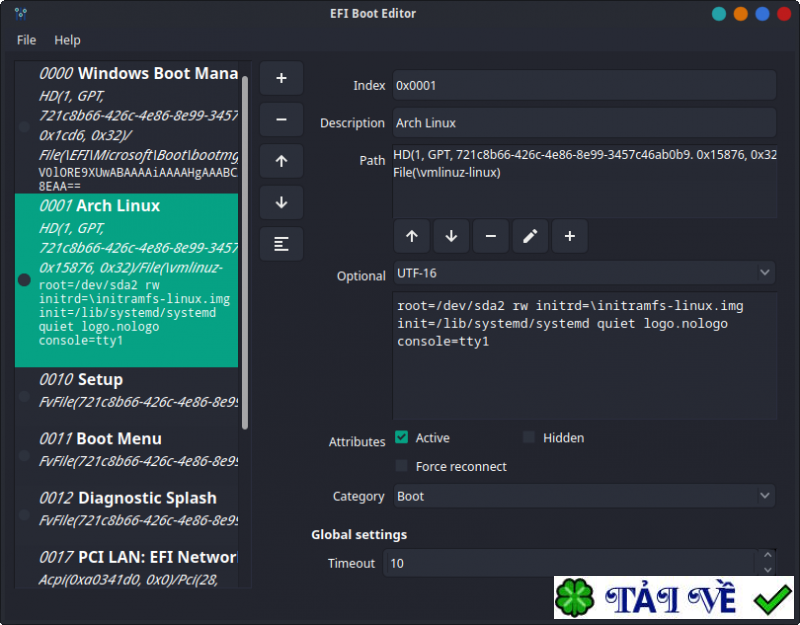Screen dimensions: 800x625
Task: Move boot entry down in list
Action: coord(281,202)
